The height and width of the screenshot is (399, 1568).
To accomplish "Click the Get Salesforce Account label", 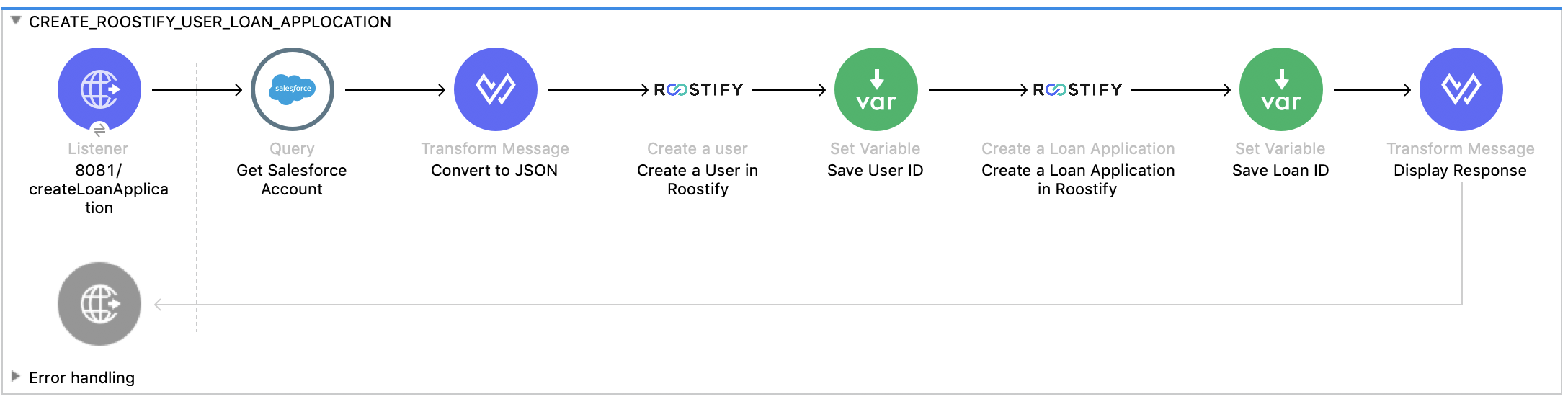I will tap(292, 179).
